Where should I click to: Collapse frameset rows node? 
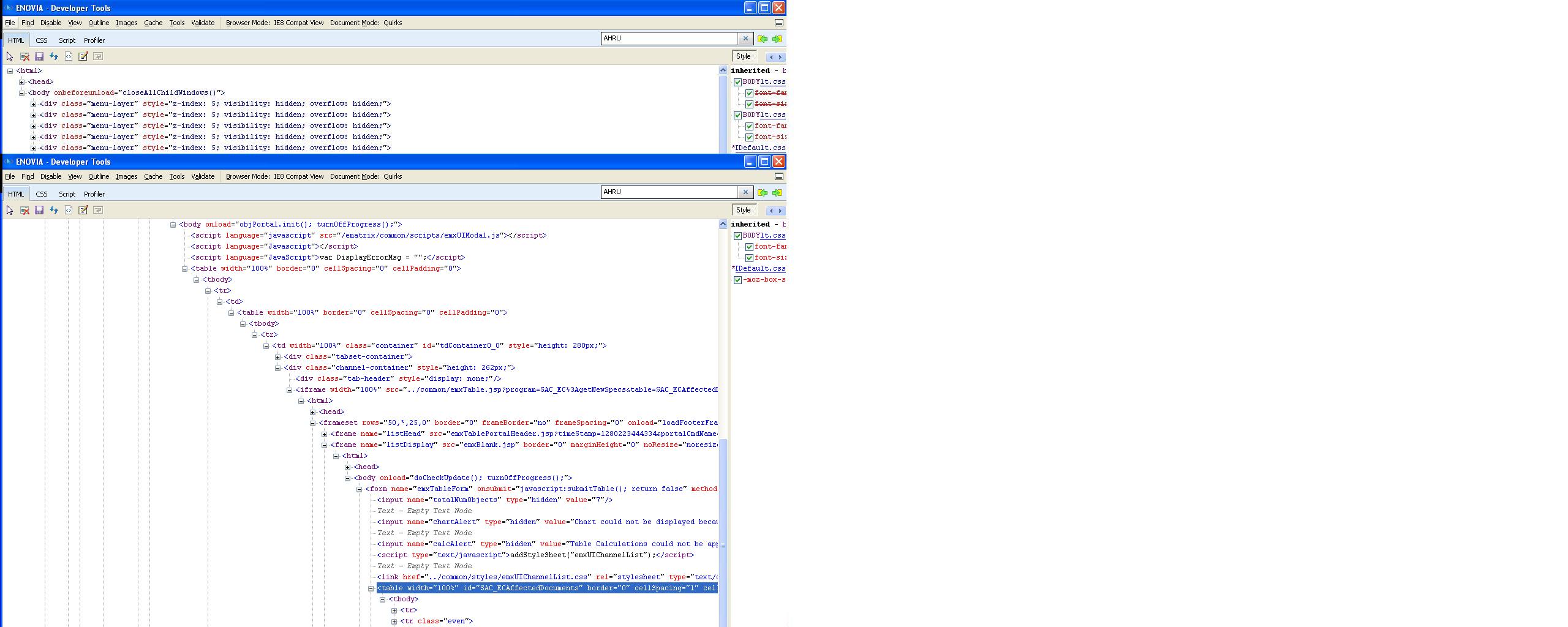(312, 423)
